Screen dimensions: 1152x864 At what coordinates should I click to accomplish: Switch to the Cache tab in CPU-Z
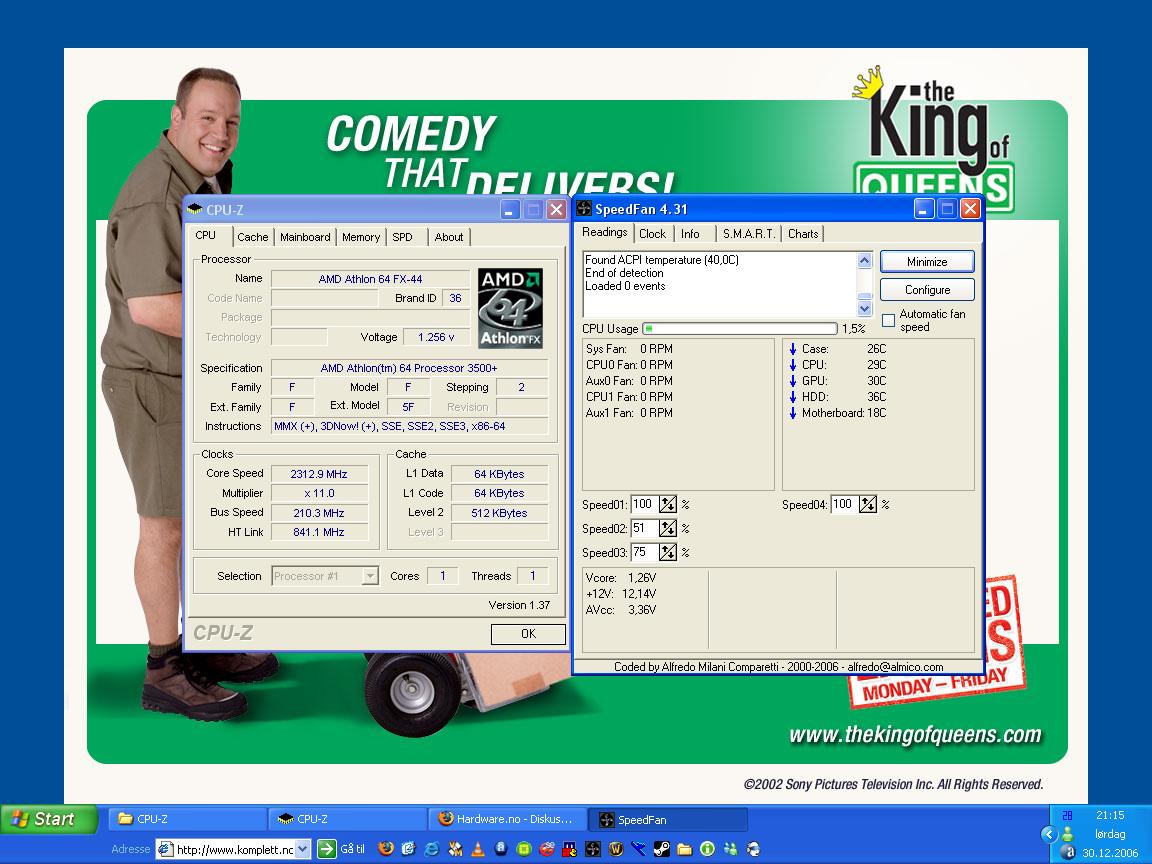[253, 237]
